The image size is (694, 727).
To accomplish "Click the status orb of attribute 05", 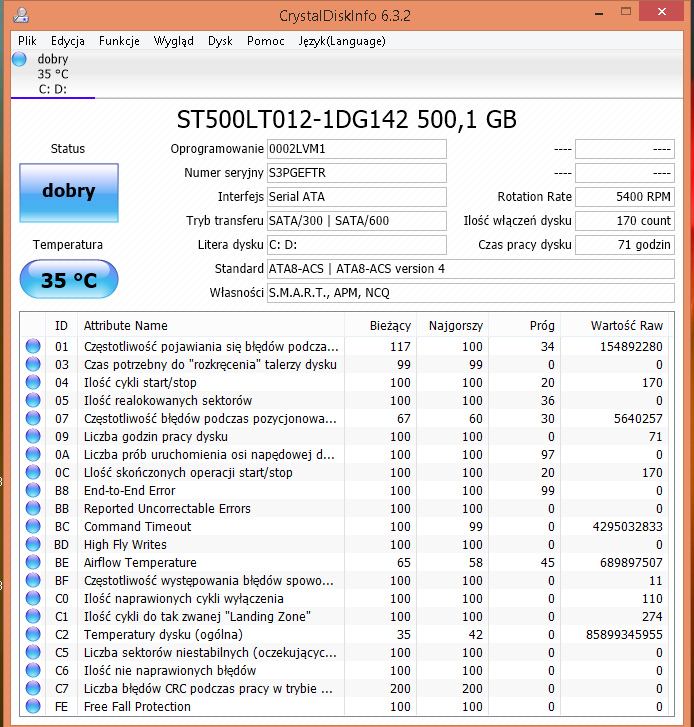I will (x=33, y=400).
